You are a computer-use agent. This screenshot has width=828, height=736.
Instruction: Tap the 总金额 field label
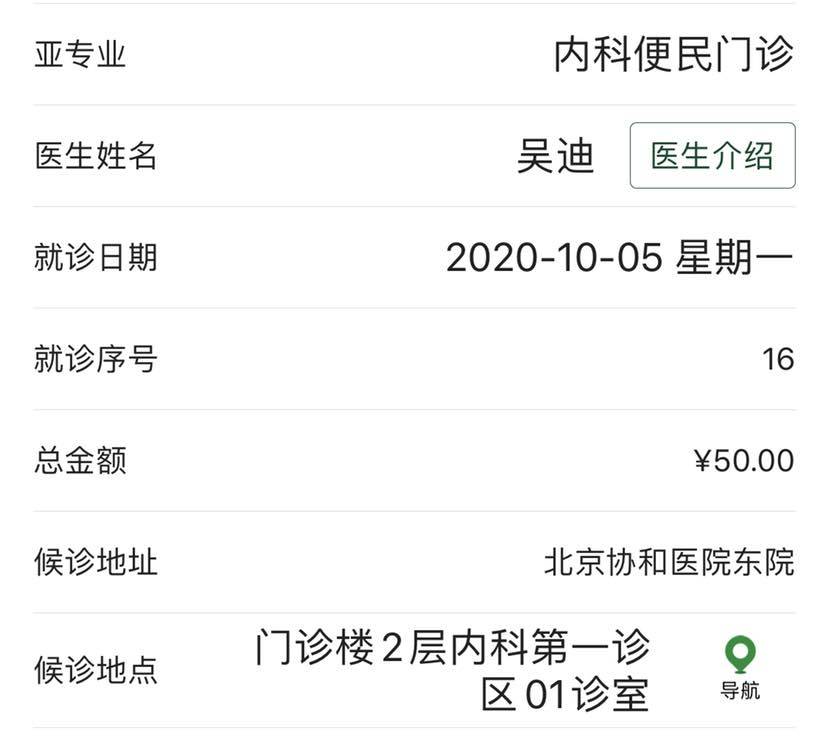tap(80, 461)
